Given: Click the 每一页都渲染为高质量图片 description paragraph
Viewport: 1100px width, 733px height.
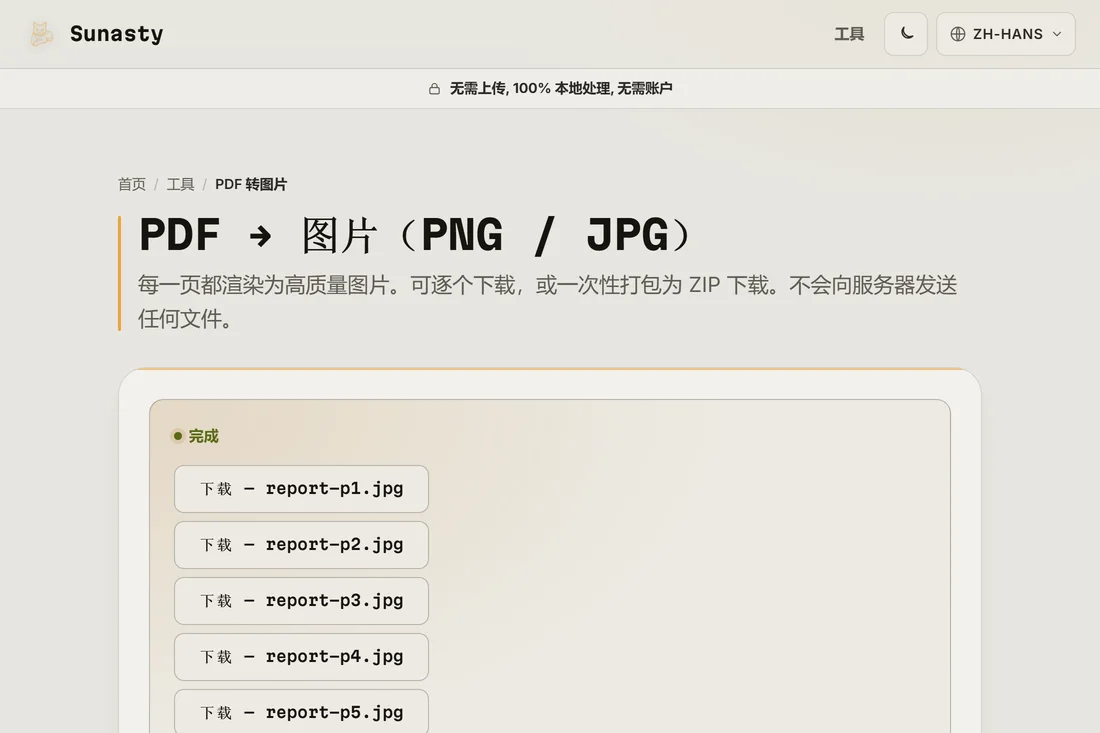Looking at the screenshot, I should [547, 302].
